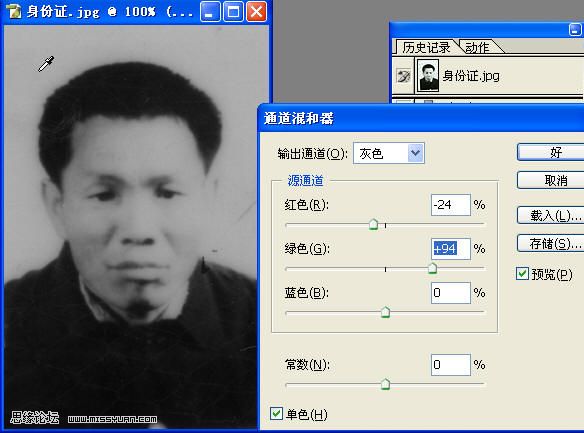Maximize the 身份证.jpg document window
This screenshot has width=584, height=433.
click(233, 12)
